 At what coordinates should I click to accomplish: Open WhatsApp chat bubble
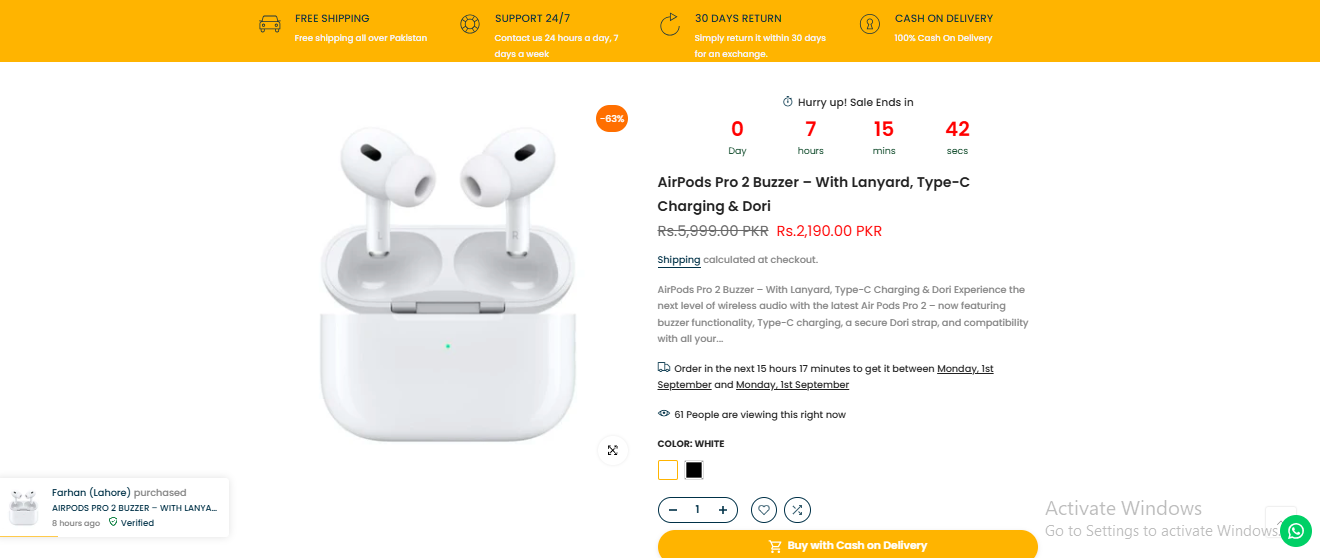(x=1295, y=530)
